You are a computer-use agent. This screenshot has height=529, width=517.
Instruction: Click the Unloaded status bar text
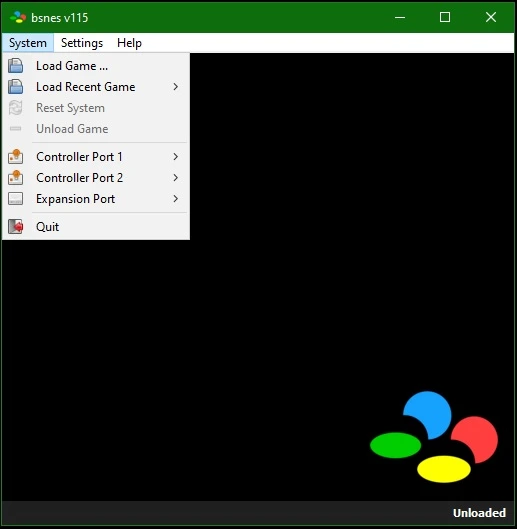[x=479, y=513]
